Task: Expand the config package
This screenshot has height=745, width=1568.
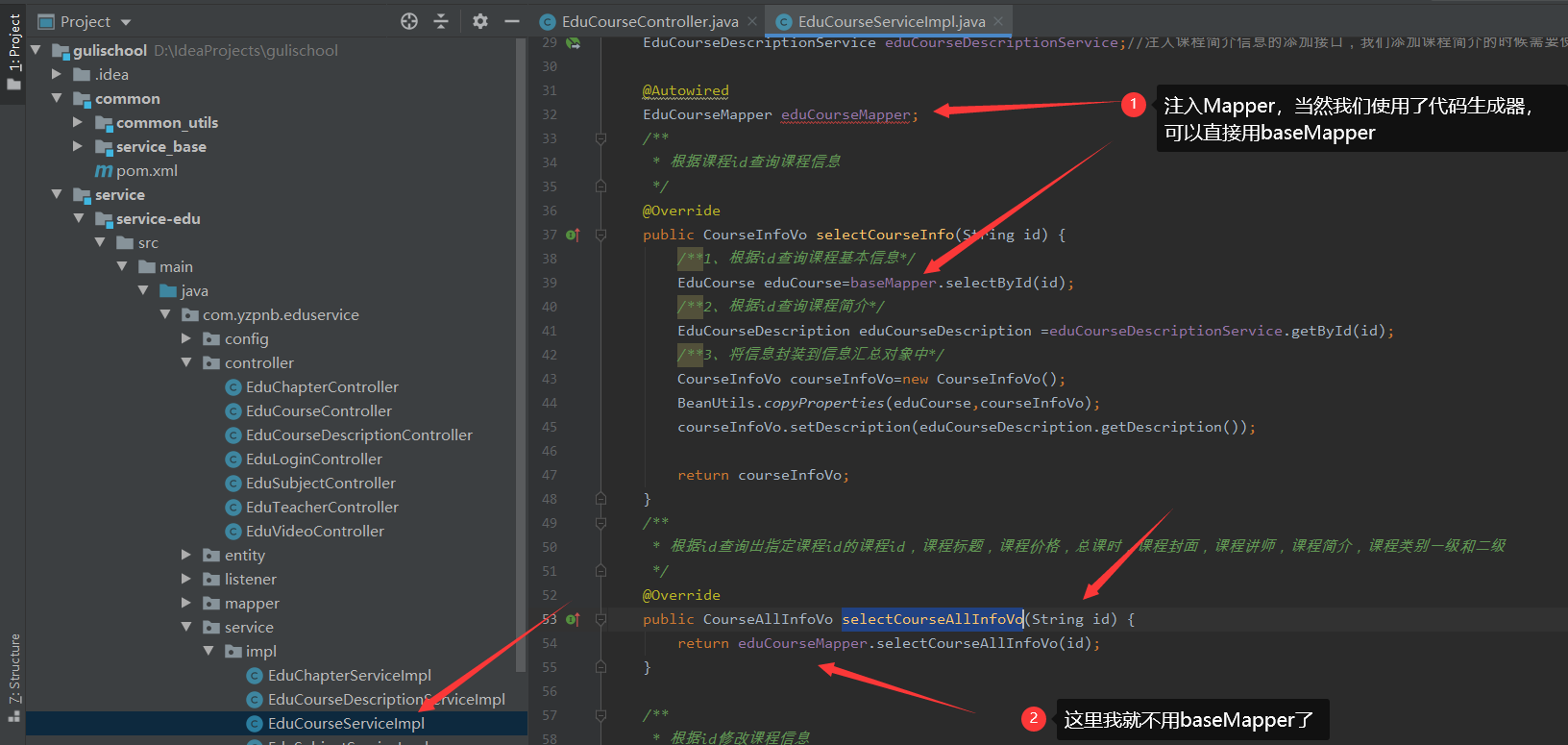Action: (x=186, y=338)
